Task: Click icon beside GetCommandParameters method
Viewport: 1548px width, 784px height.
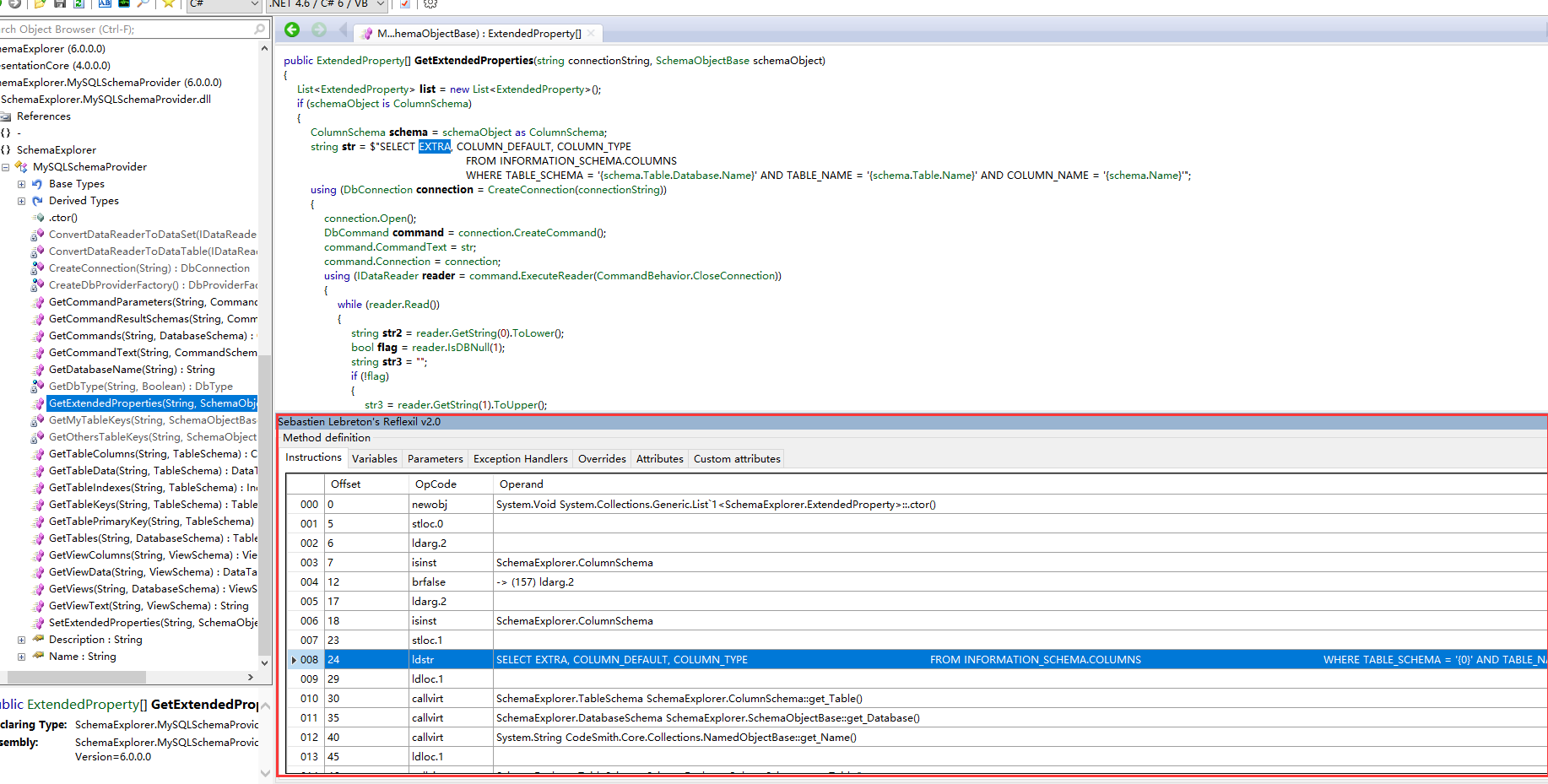Action: [37, 302]
